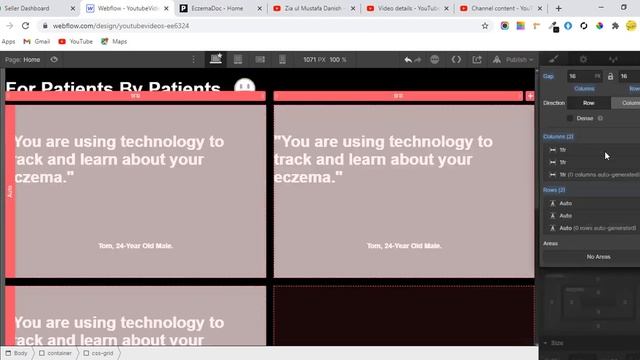Screen dimensions: 640x360
Task: Expand the Size section
Action: click(x=554, y=343)
